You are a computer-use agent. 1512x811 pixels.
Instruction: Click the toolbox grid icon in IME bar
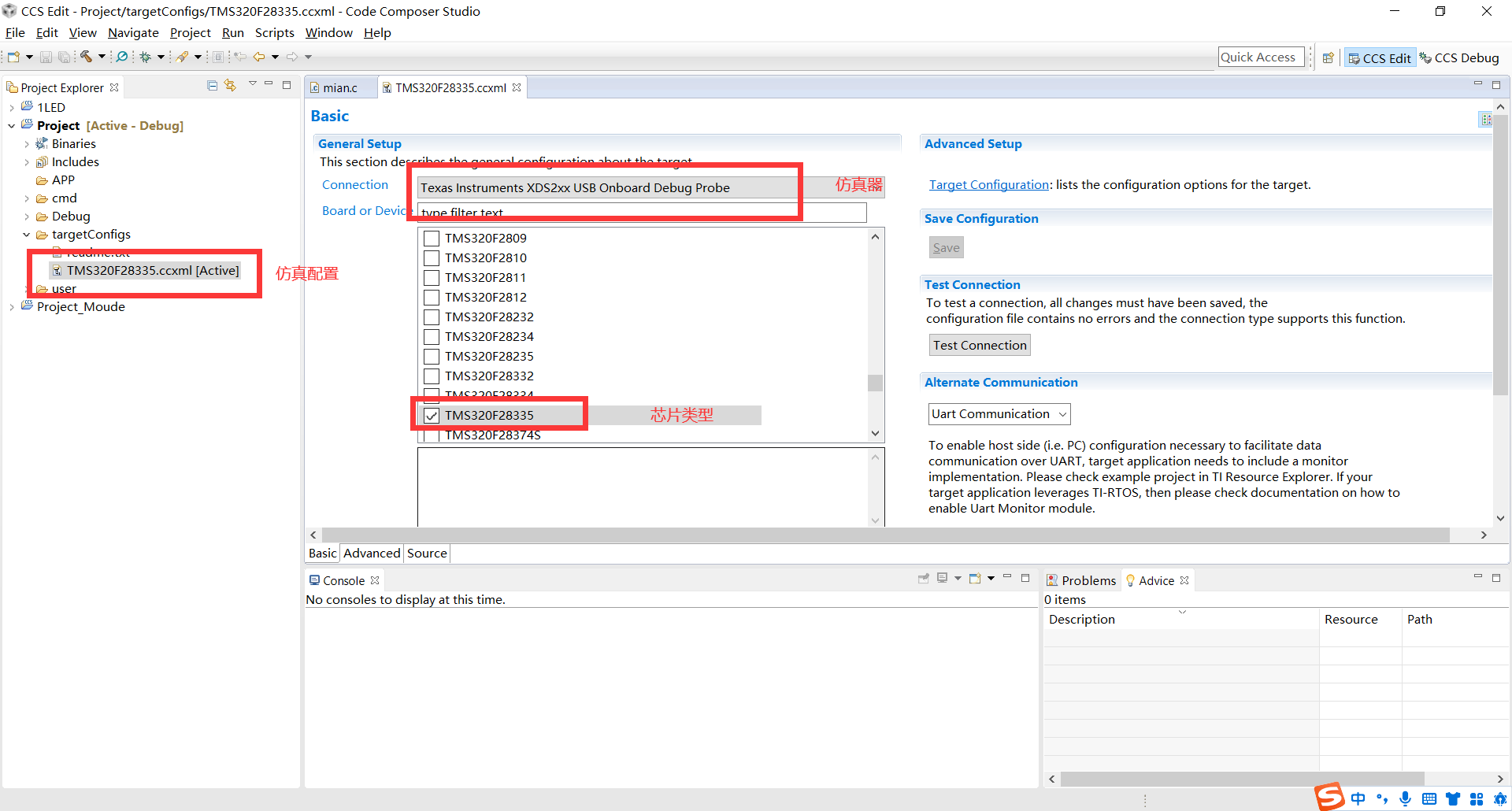click(x=1477, y=798)
